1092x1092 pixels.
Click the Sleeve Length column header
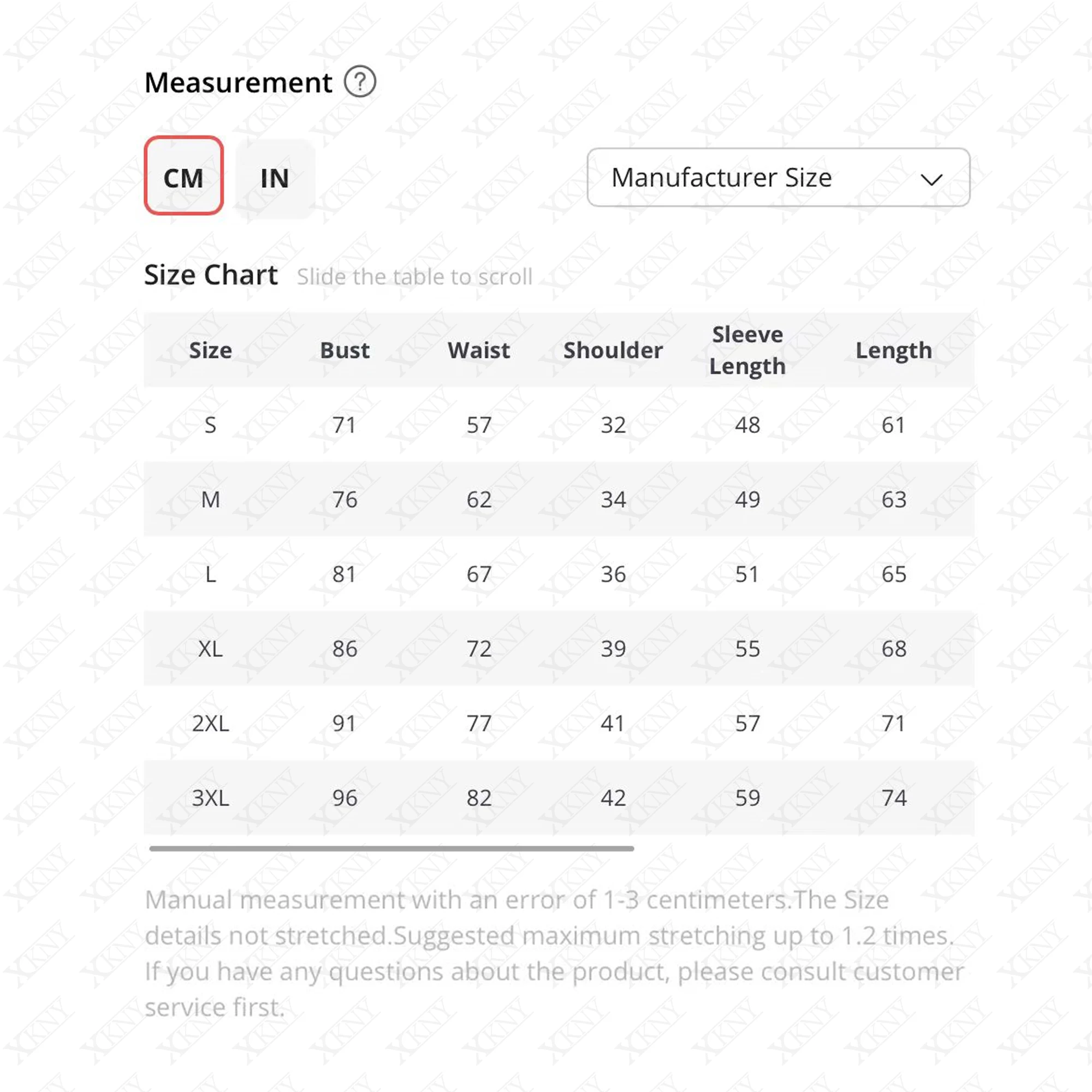point(747,351)
